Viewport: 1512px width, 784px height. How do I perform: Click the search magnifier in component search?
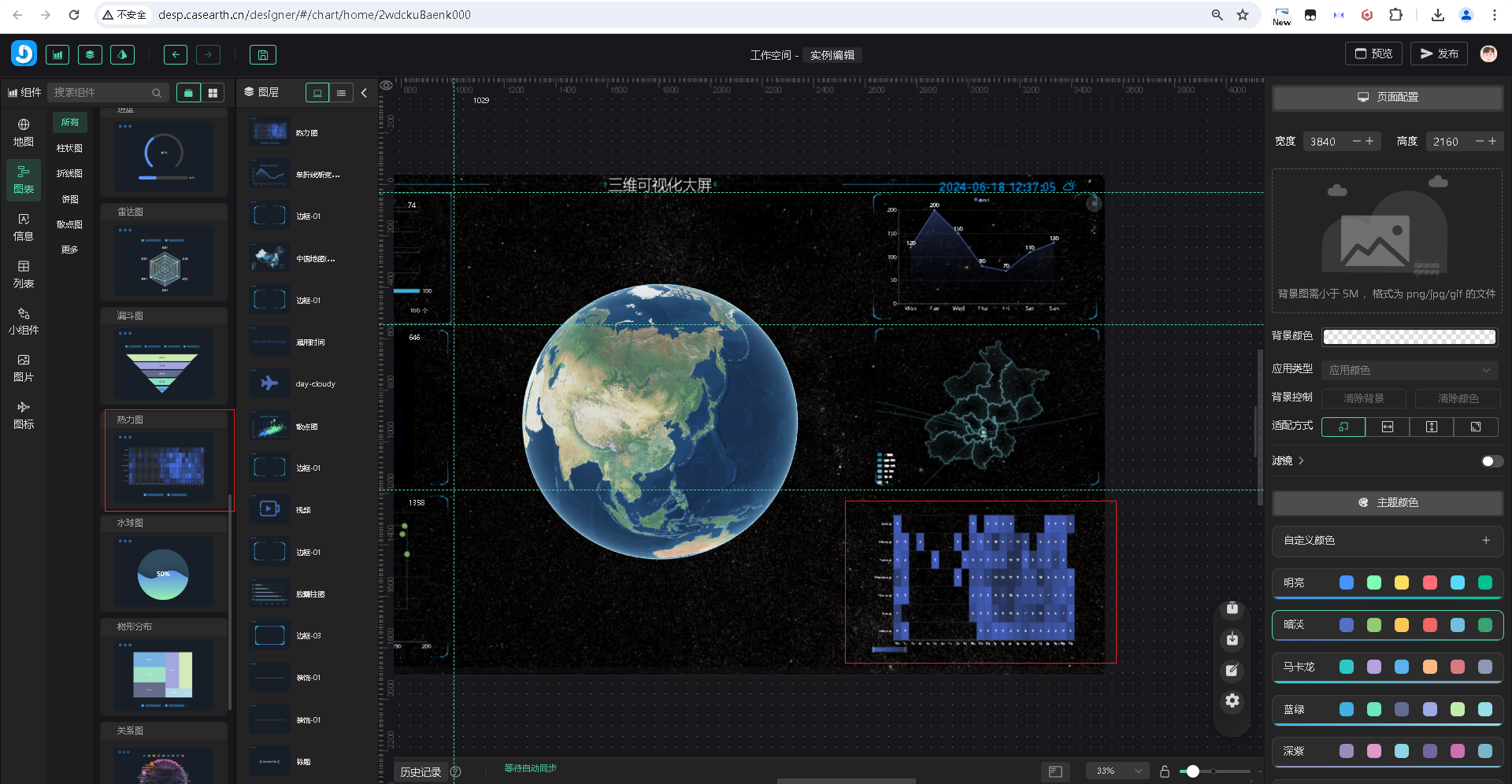point(157,93)
